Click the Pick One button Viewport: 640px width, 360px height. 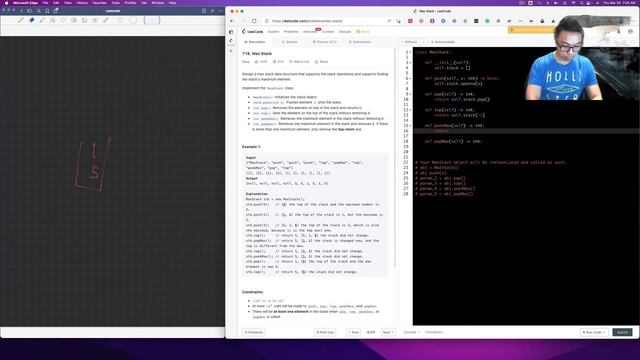325,332
